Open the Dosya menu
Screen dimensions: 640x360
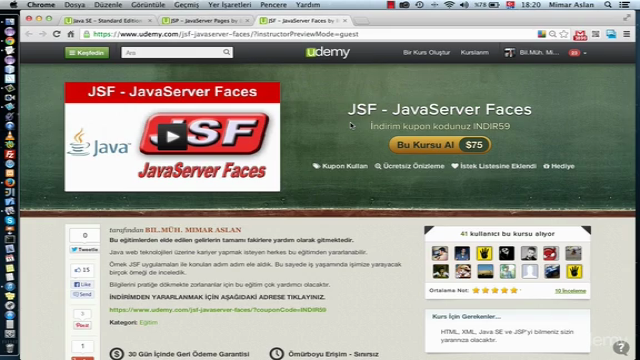[x=75, y=5]
